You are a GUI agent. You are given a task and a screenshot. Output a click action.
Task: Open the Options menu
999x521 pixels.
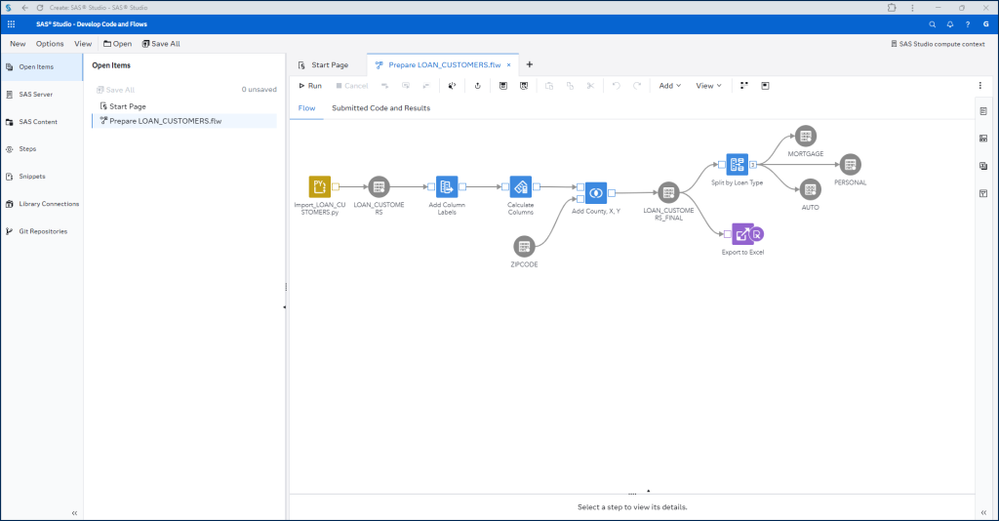coord(50,44)
